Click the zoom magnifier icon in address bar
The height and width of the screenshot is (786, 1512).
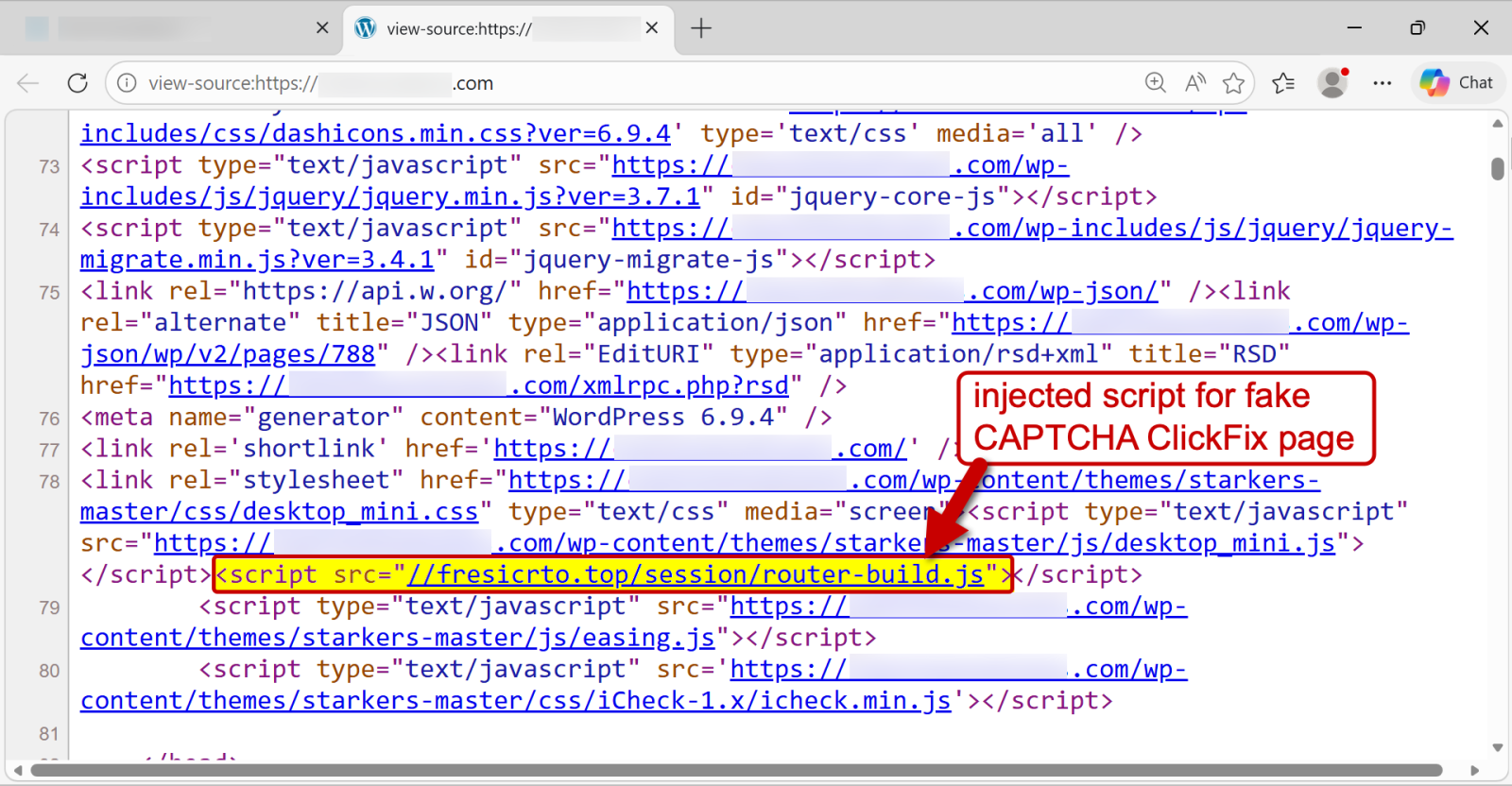click(x=1155, y=83)
